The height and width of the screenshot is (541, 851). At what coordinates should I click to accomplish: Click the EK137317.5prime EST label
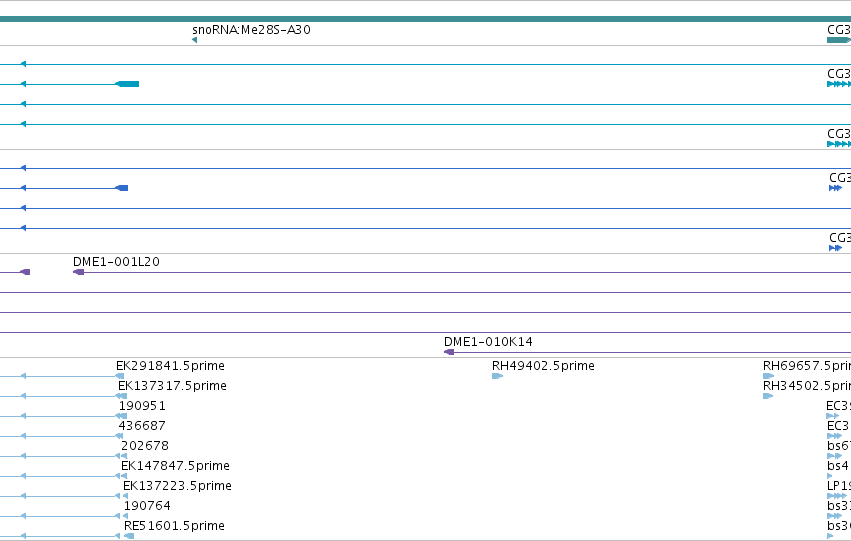coord(172,386)
